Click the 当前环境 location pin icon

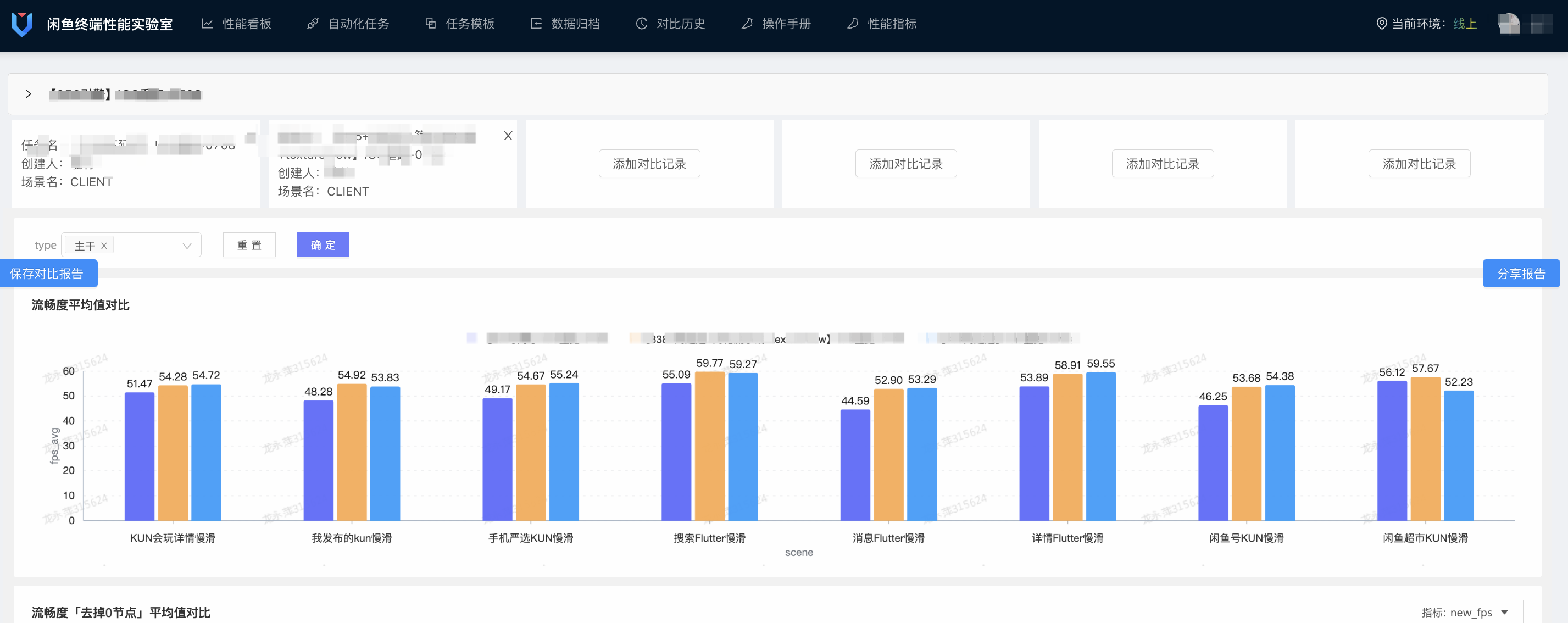coord(1382,24)
